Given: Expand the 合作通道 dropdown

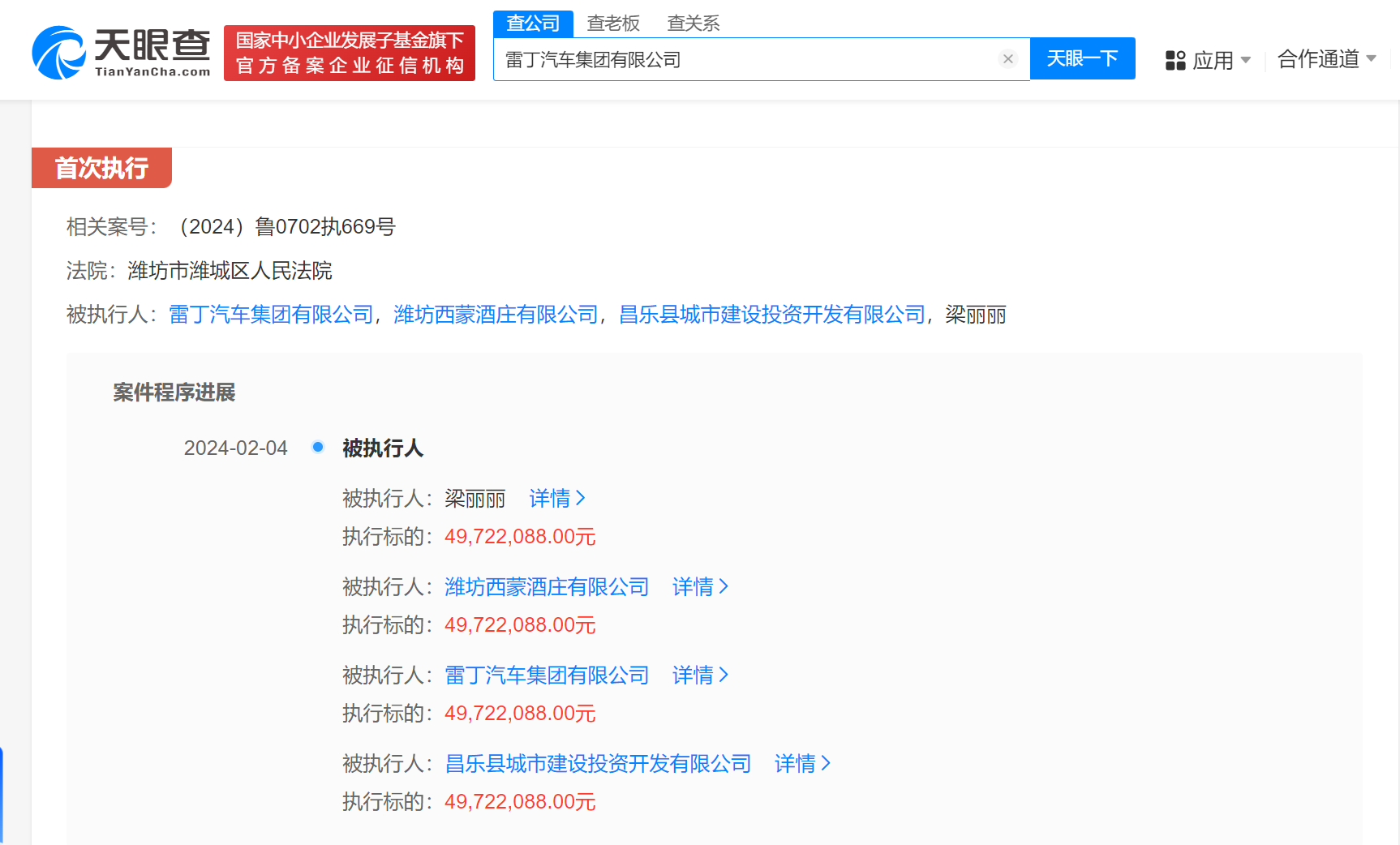Looking at the screenshot, I should click(1327, 59).
